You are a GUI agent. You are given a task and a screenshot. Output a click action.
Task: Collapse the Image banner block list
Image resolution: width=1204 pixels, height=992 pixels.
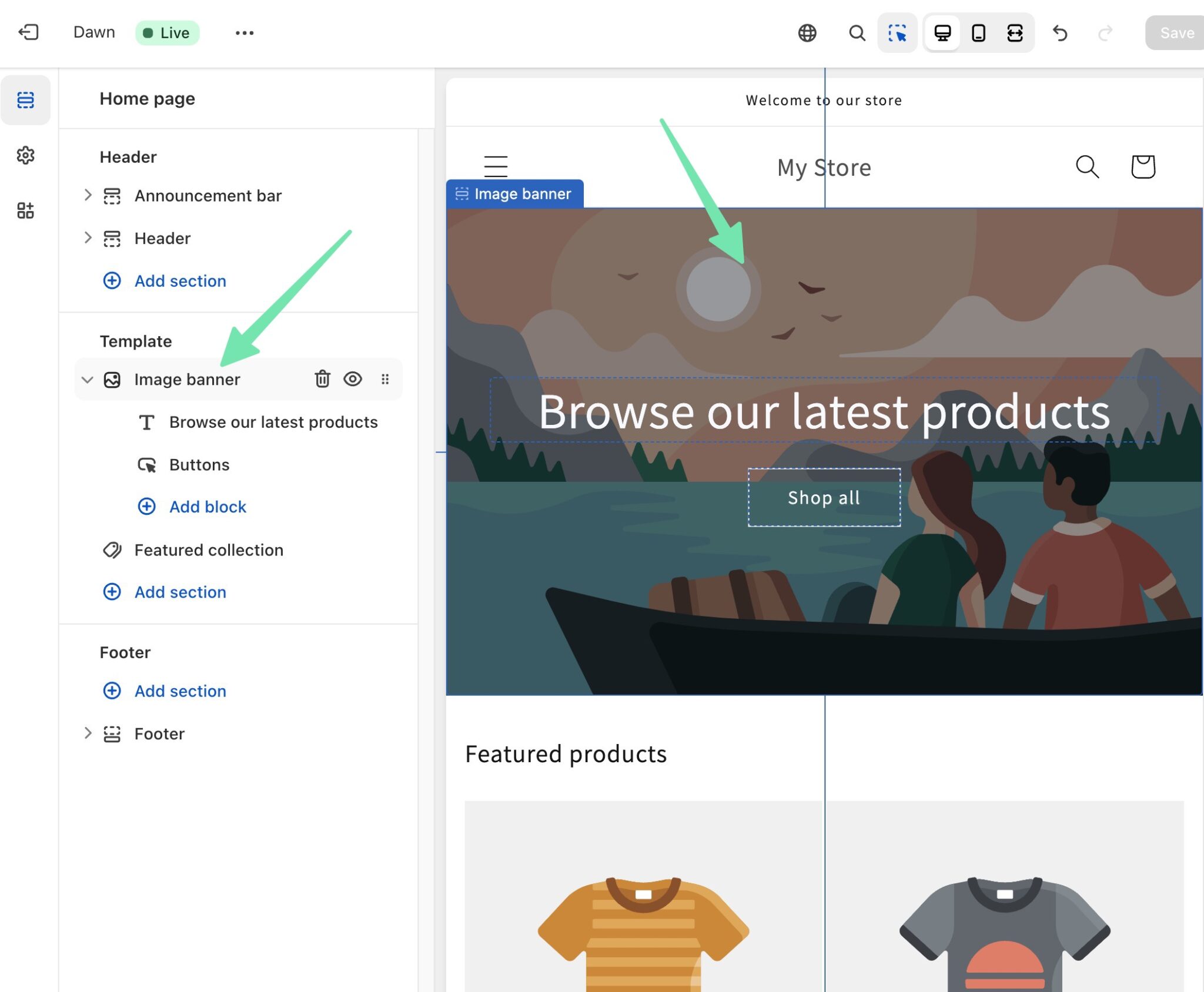(87, 379)
